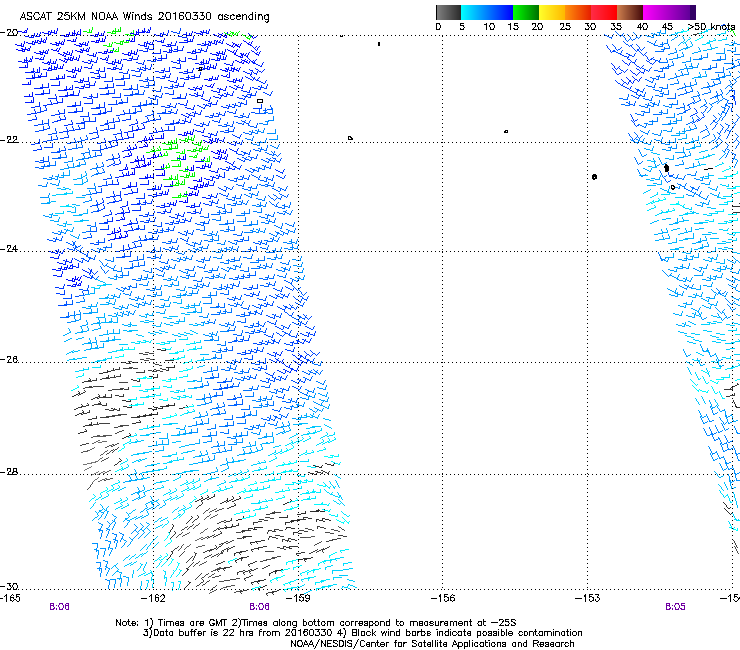Click the -28 latitude axis label

coord(9,472)
